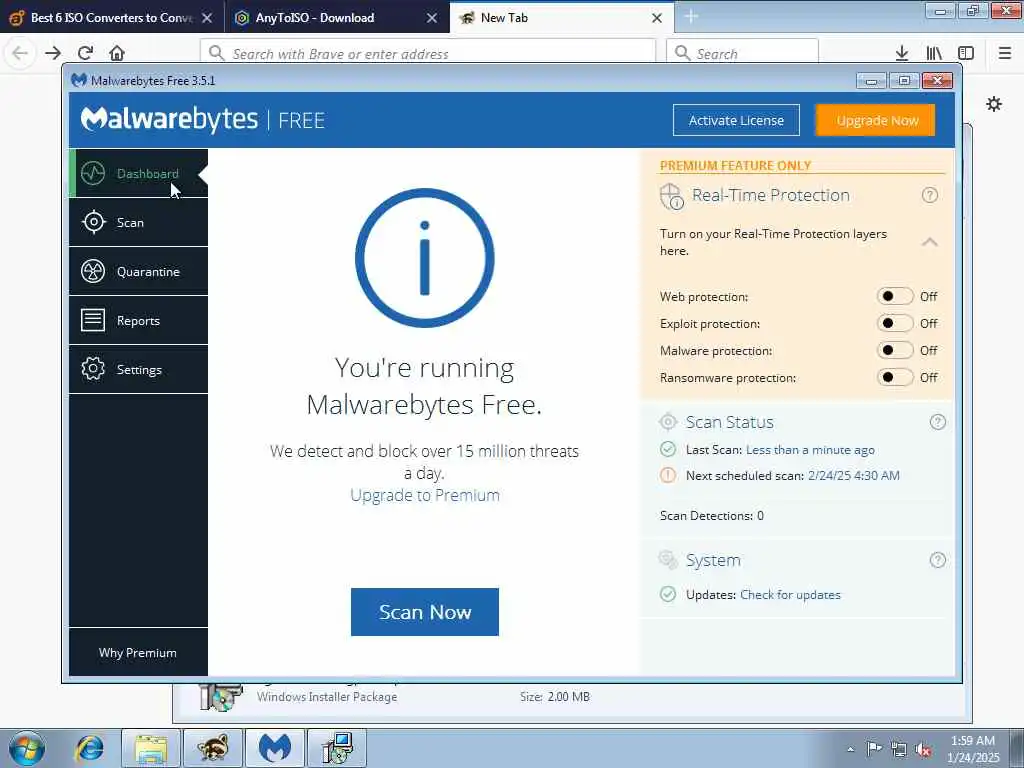Open the browser library icon

click(x=934, y=53)
